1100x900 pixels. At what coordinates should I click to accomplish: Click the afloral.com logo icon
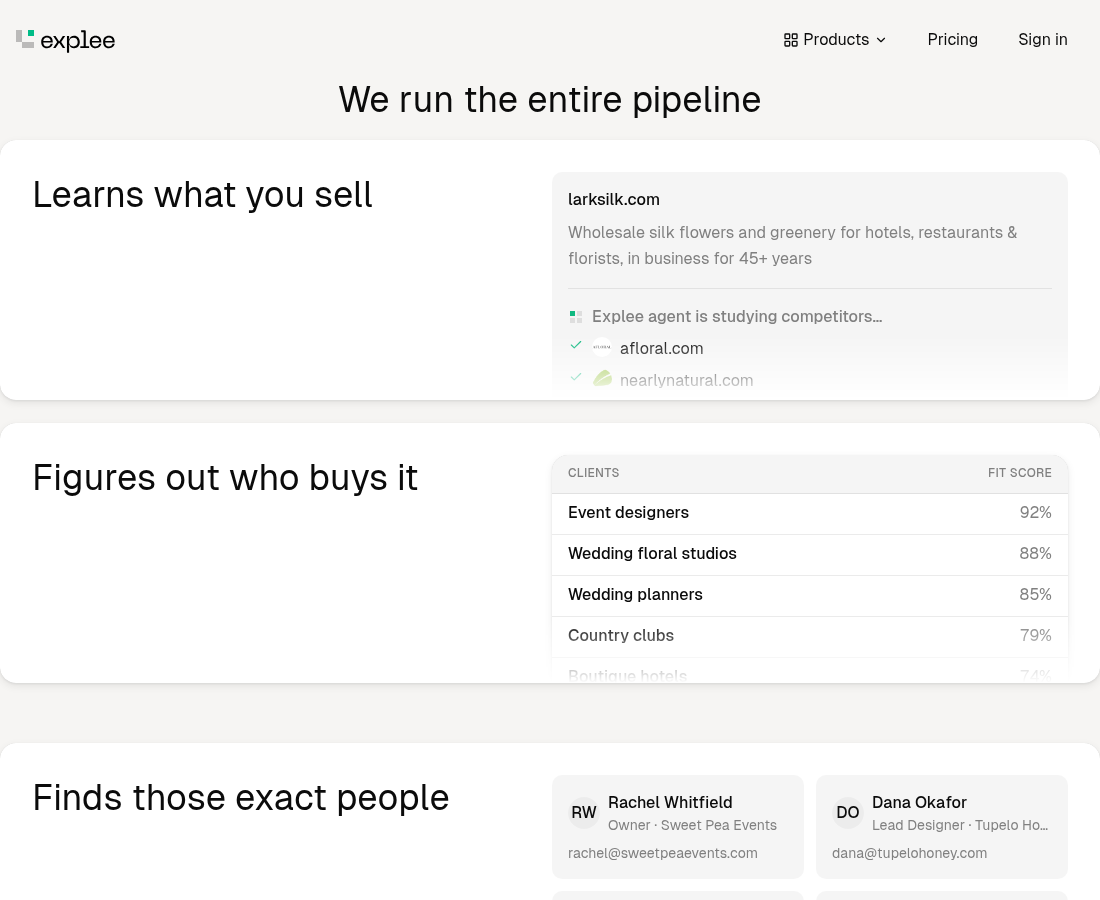(x=601, y=348)
